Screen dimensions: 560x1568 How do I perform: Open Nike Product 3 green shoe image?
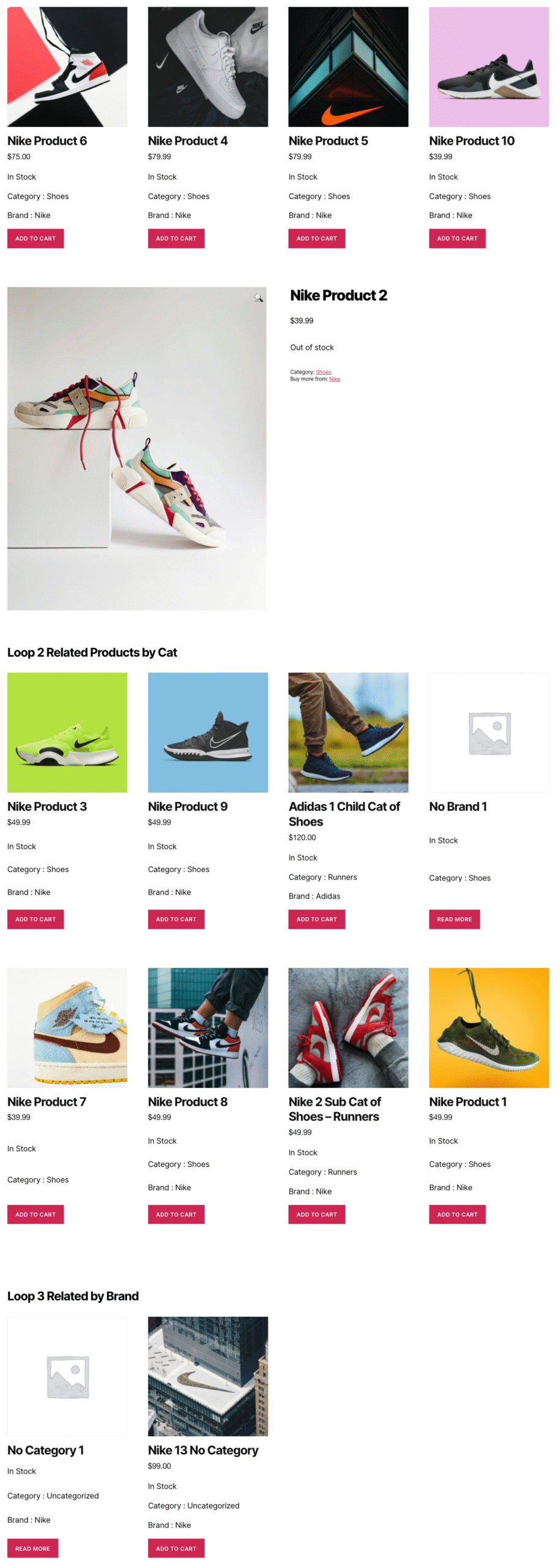[67, 733]
